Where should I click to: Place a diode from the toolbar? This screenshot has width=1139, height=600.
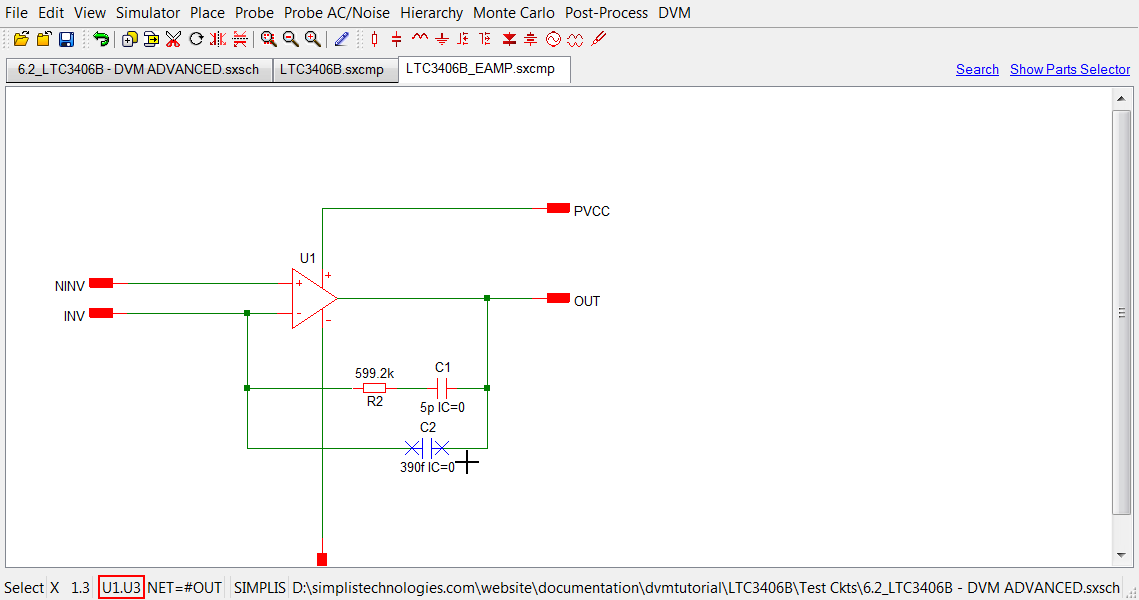point(509,39)
